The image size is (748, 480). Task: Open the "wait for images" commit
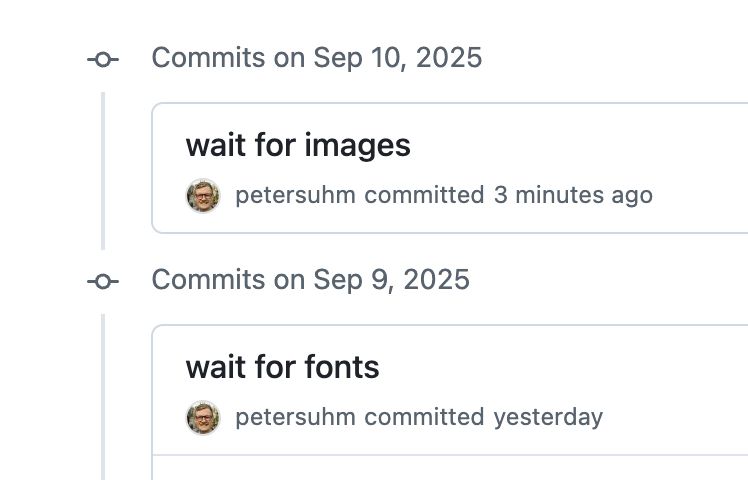(x=298, y=146)
